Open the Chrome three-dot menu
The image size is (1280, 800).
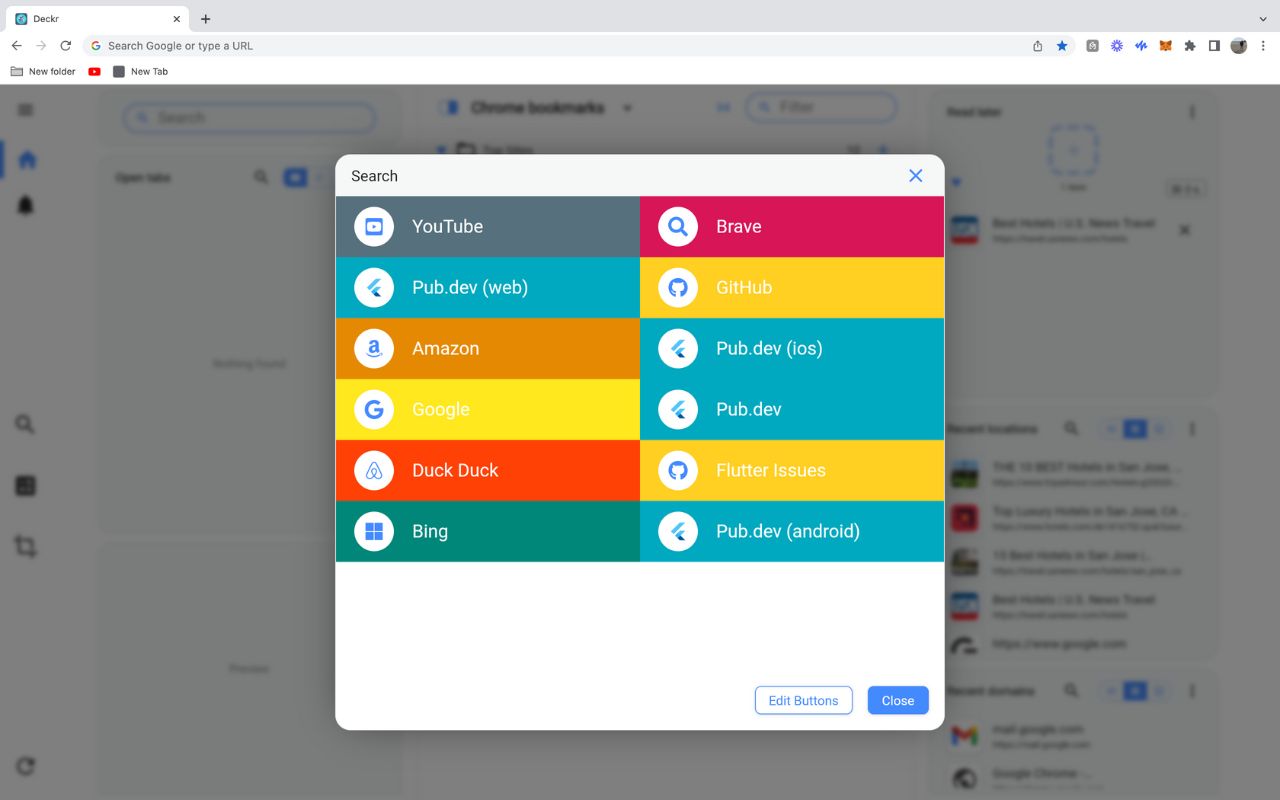coord(1263,46)
